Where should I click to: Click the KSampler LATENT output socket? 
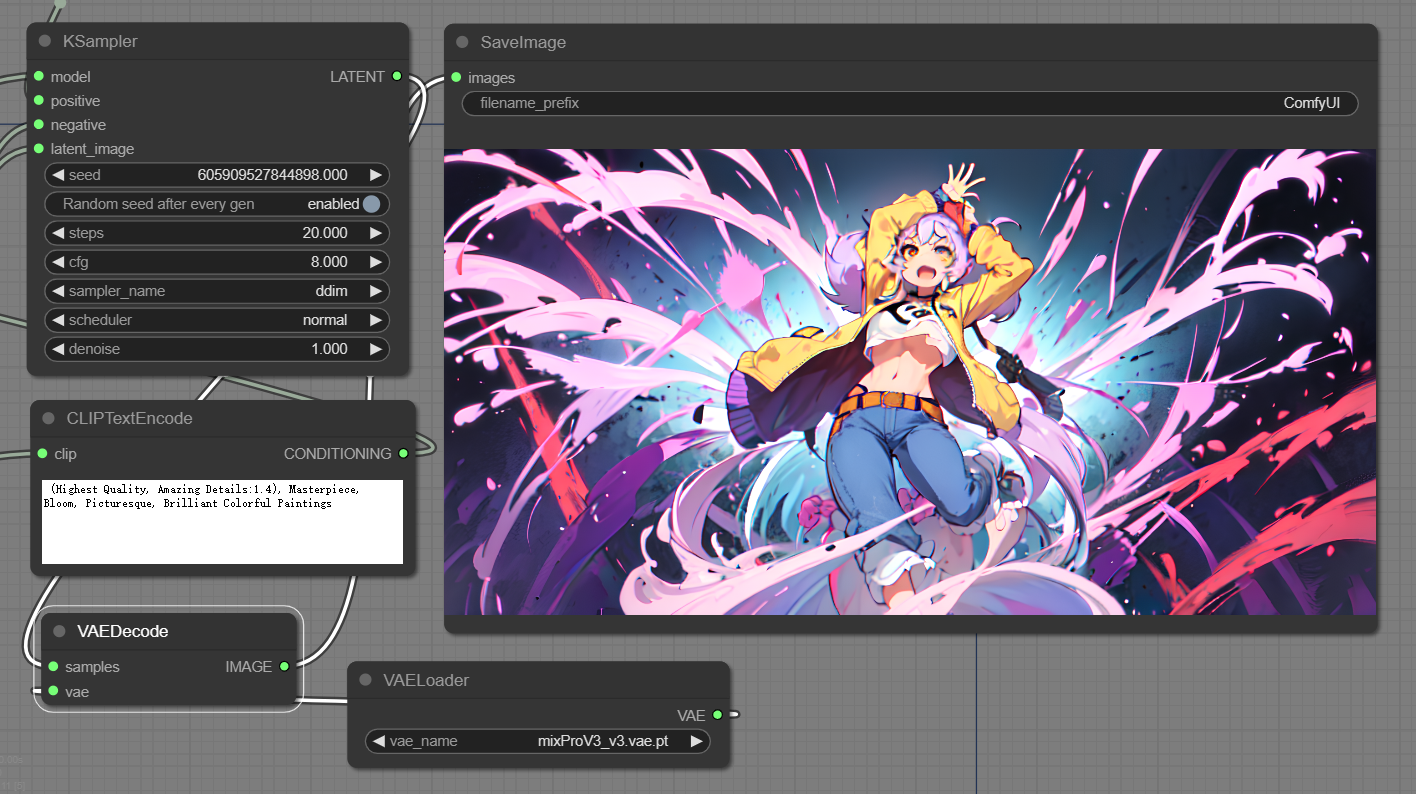pos(397,77)
